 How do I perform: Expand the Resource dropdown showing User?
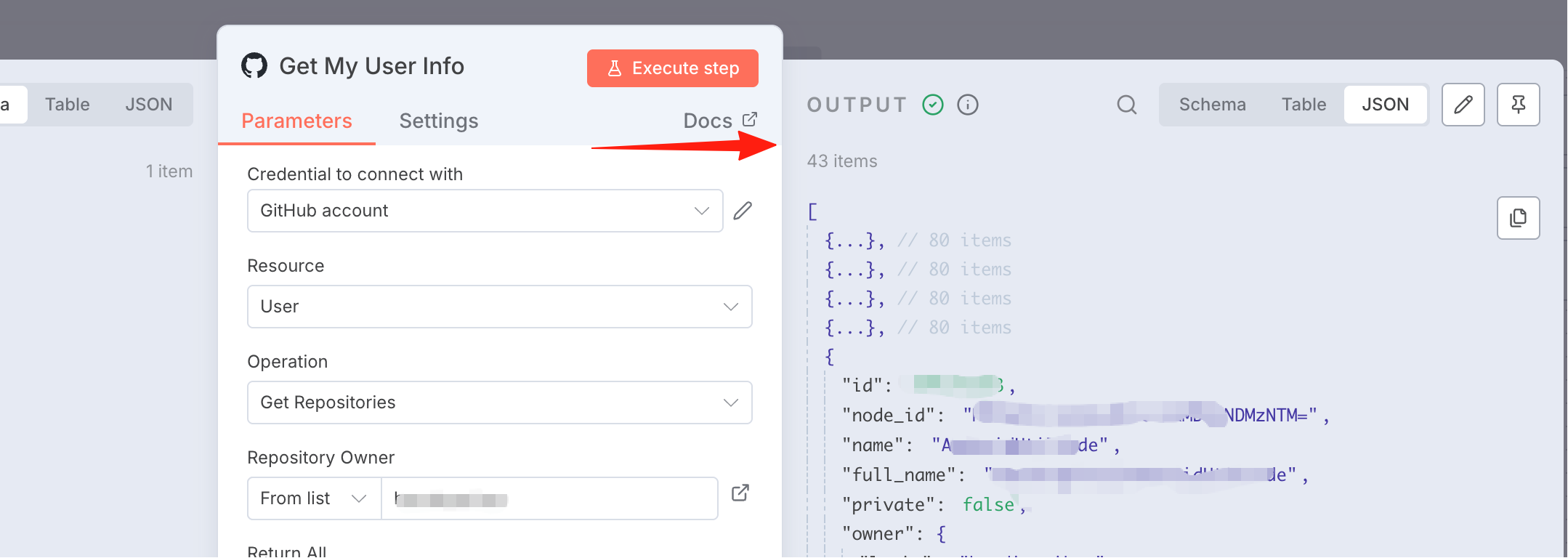tap(500, 307)
